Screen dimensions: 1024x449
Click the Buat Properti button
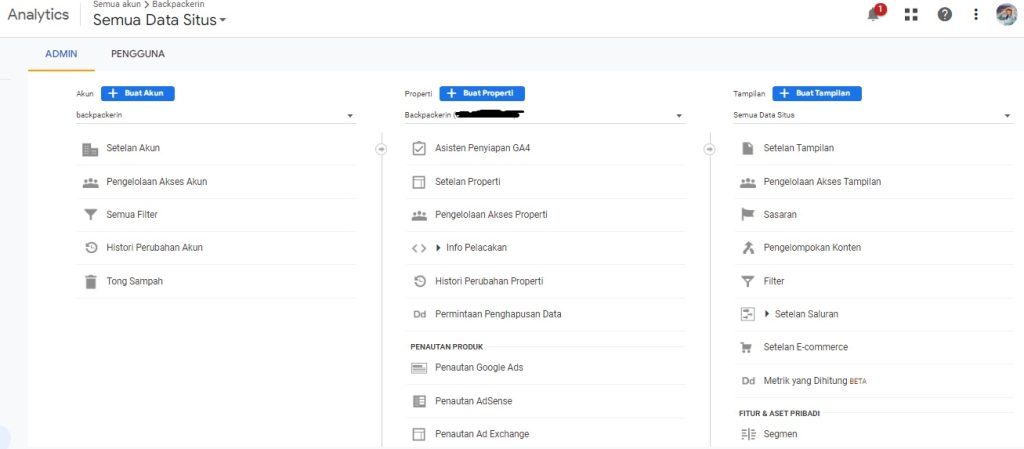click(x=481, y=93)
